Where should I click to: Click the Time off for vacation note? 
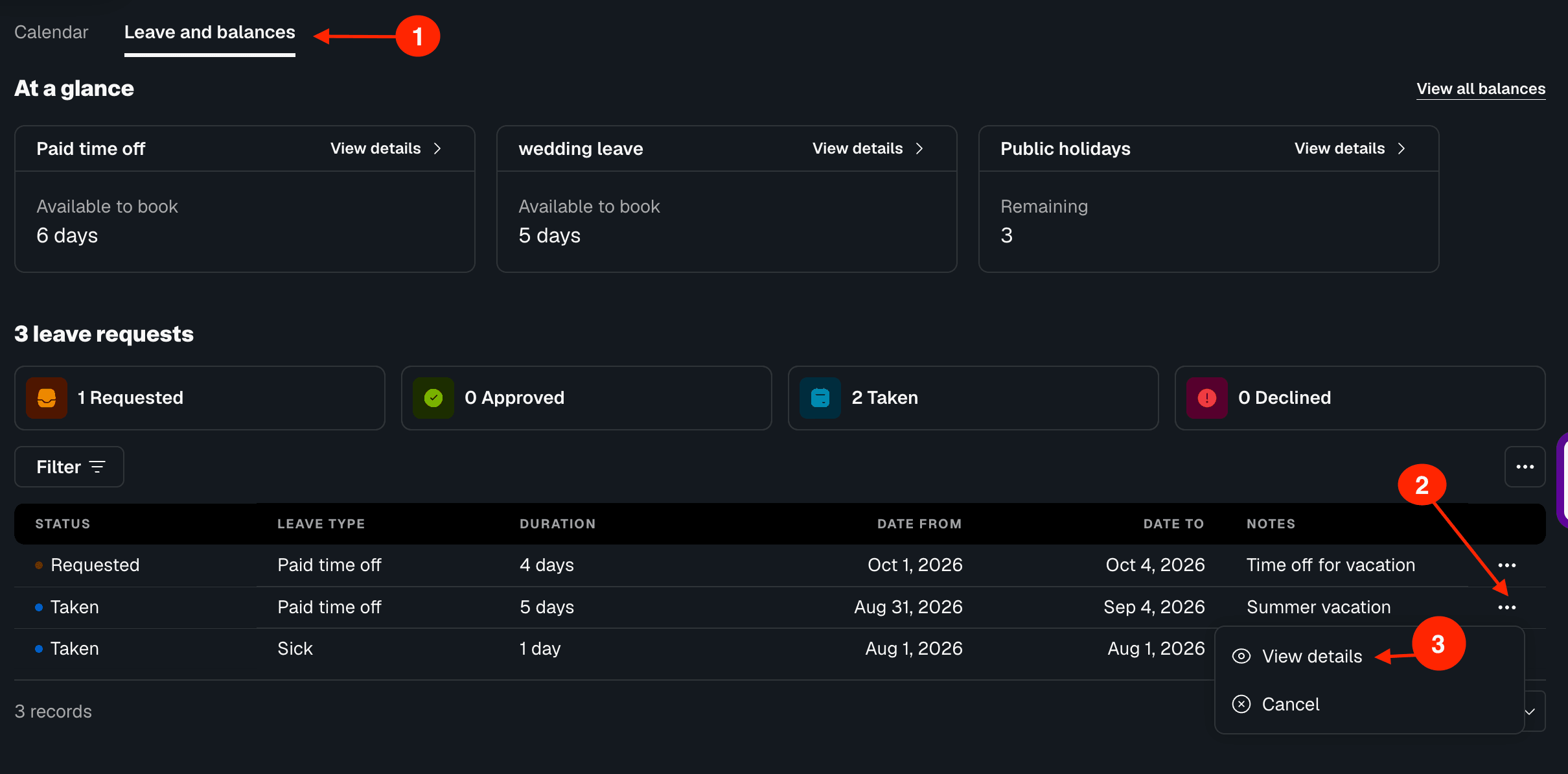click(x=1331, y=565)
